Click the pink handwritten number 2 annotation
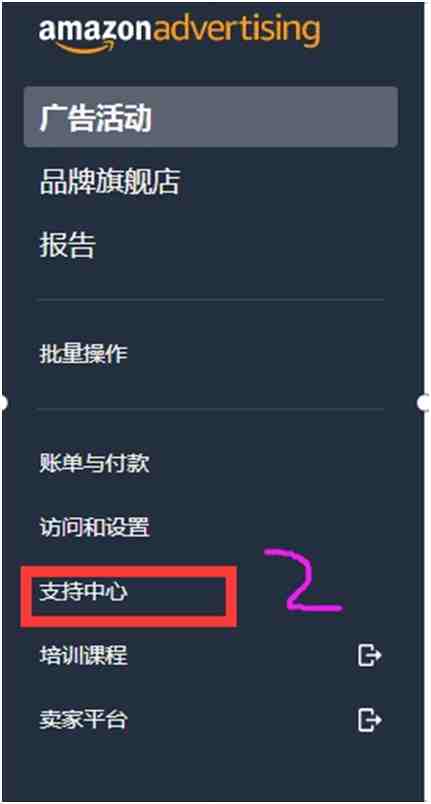Viewport: 431px width, 804px height. pos(303,580)
